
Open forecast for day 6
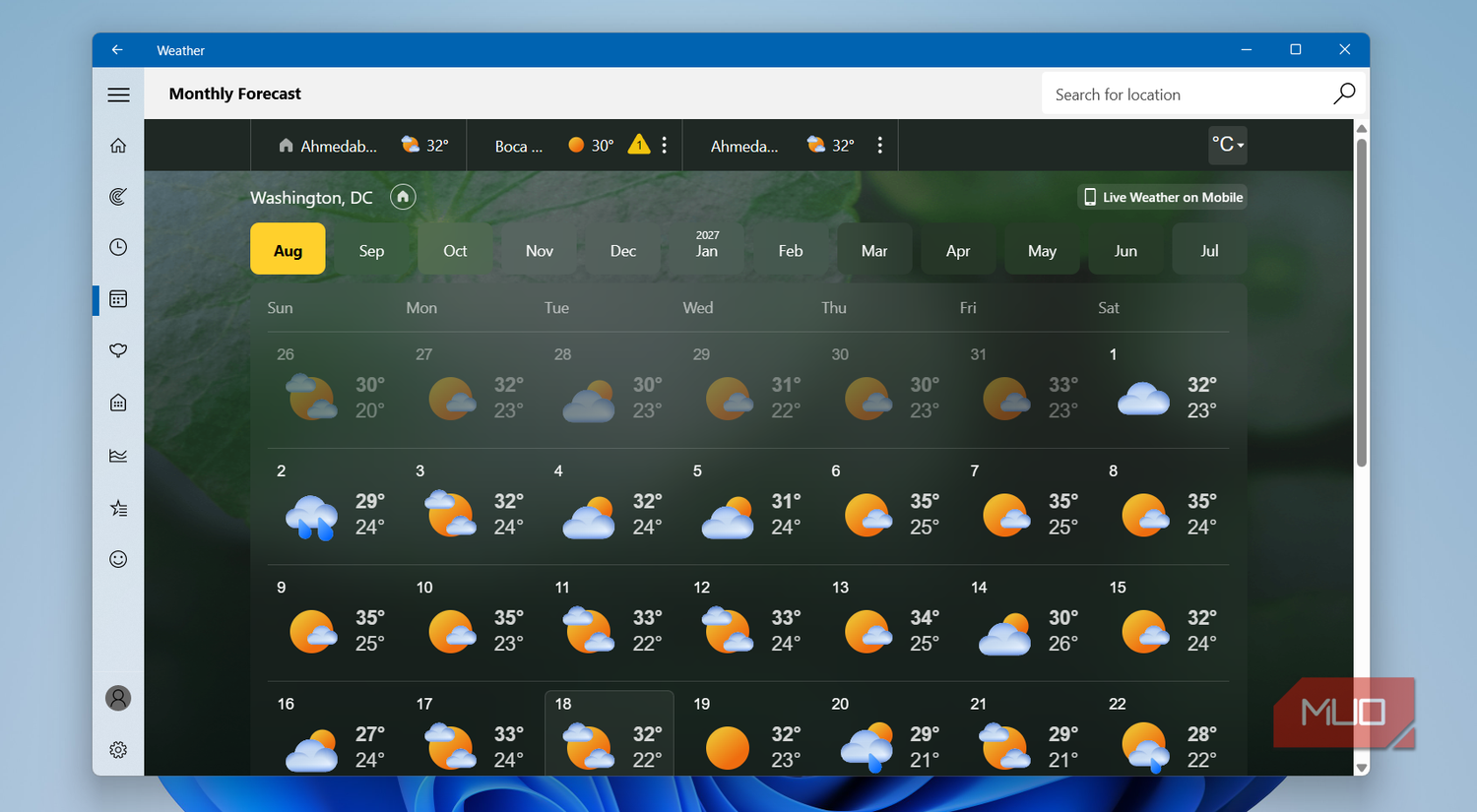(886, 506)
